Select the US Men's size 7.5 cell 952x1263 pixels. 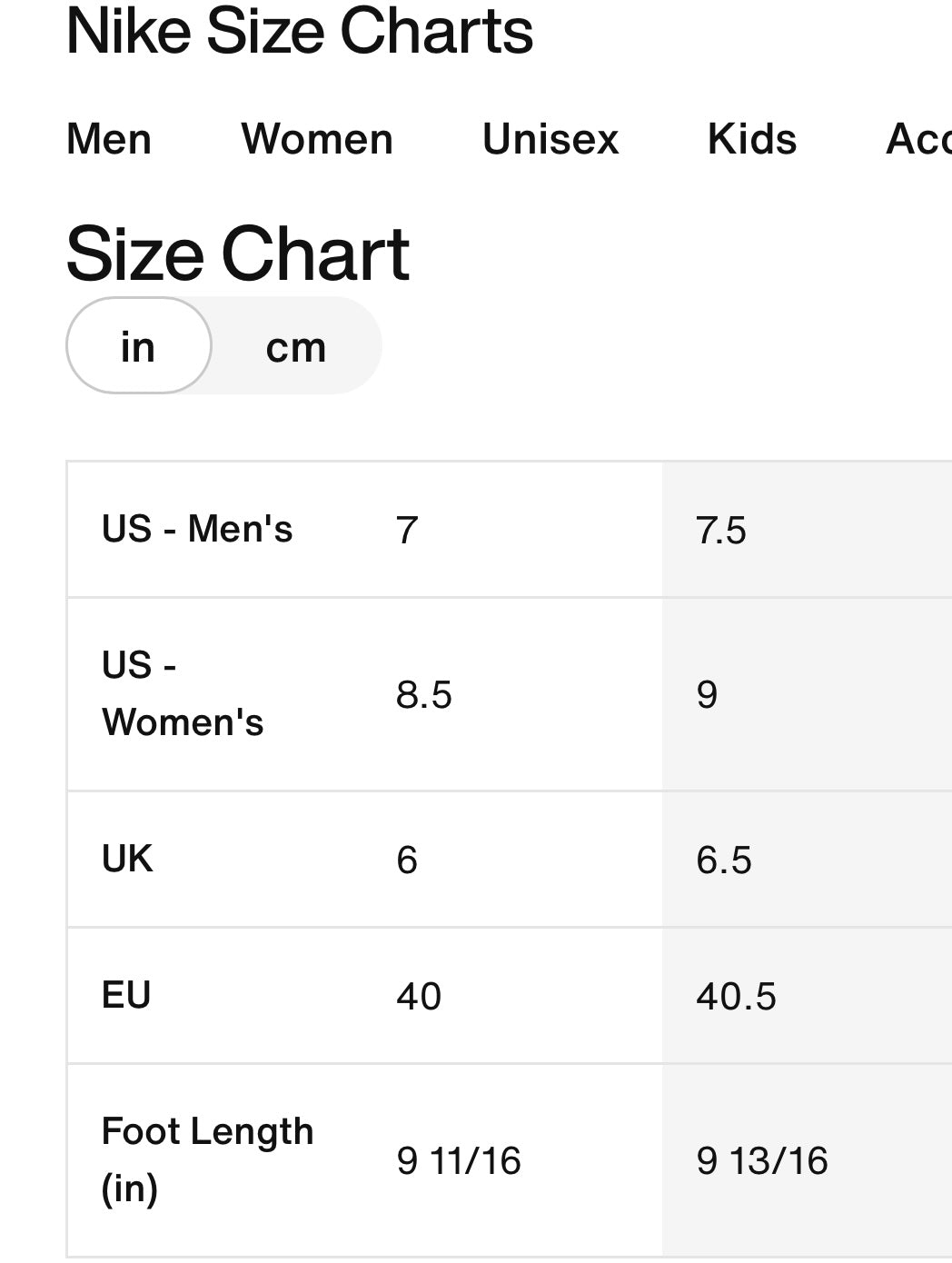(x=721, y=531)
